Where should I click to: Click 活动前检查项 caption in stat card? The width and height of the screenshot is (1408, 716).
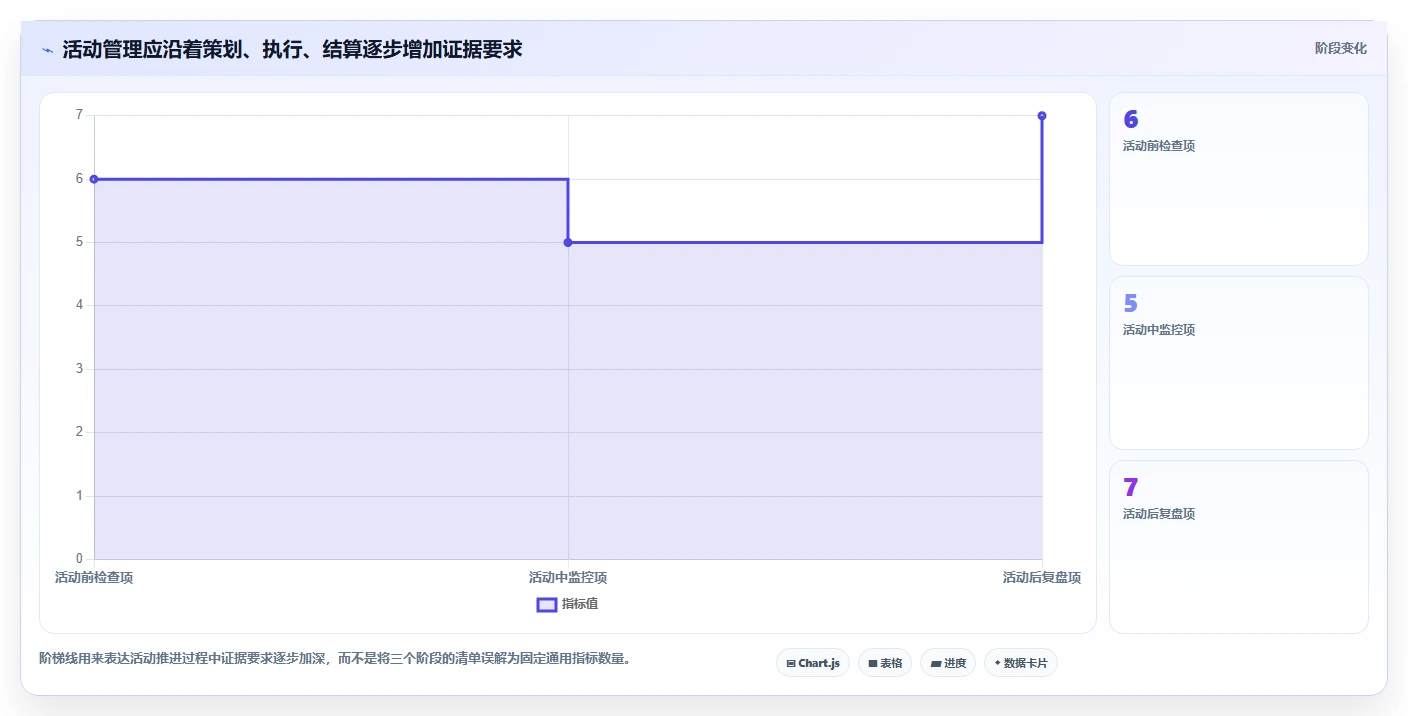point(1159,146)
